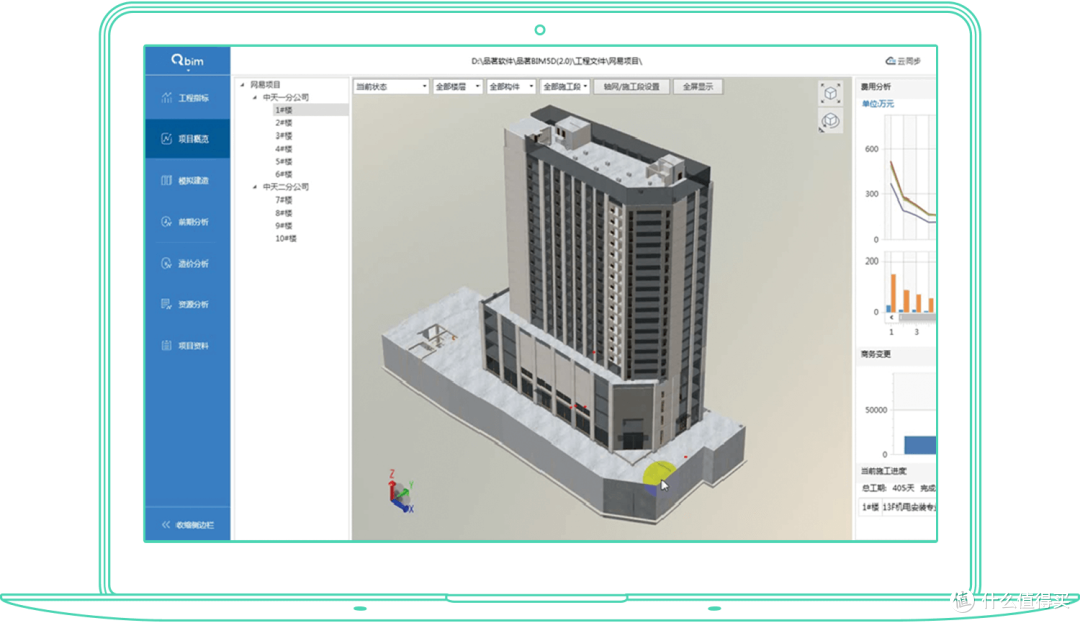
Task: Click the 项目概览 overview icon
Action: (166, 138)
